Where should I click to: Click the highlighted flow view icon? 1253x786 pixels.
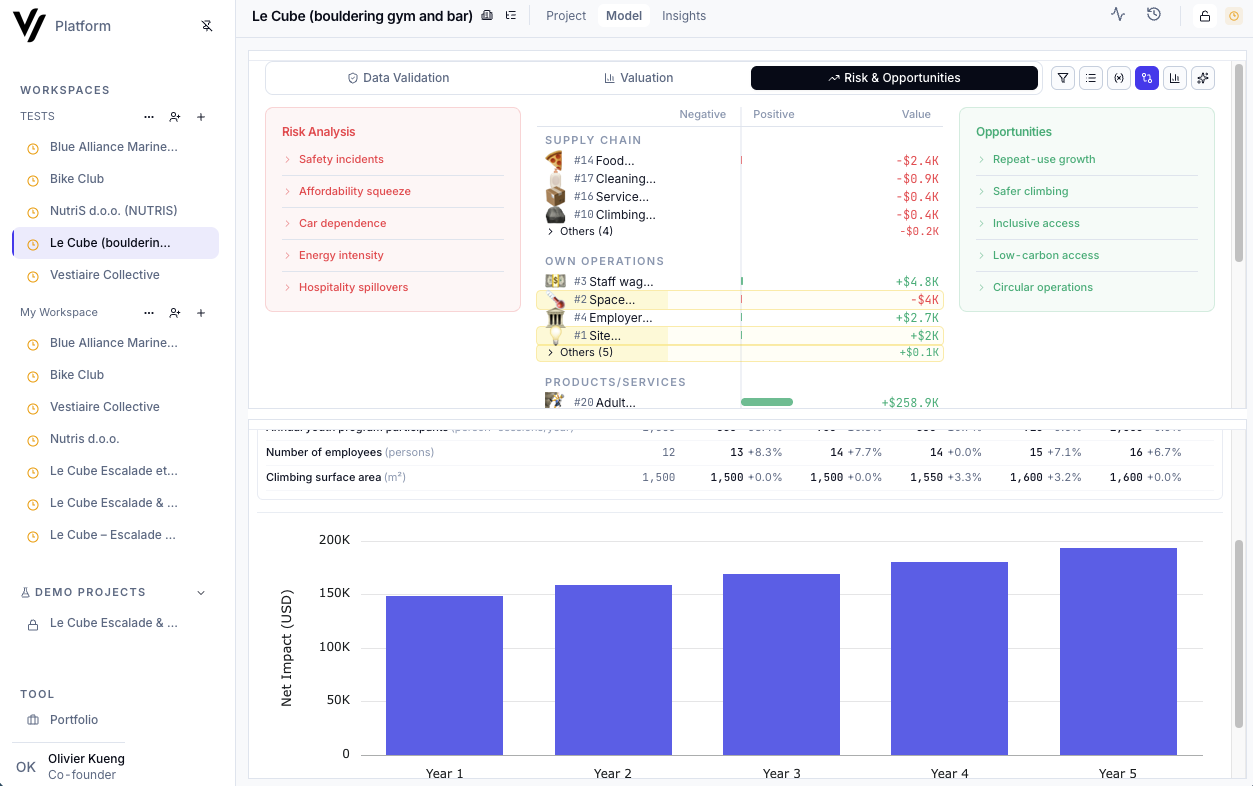click(1146, 78)
